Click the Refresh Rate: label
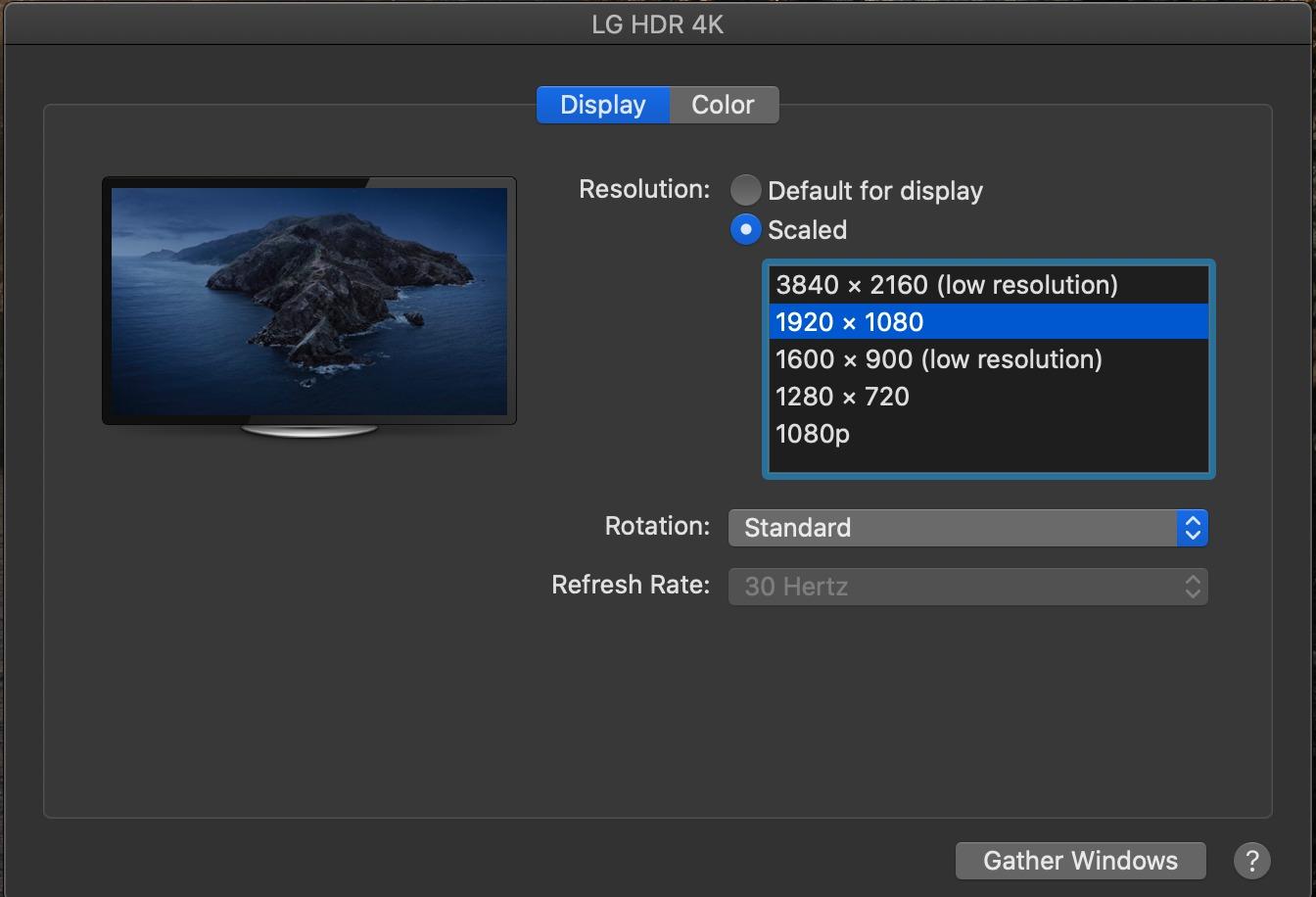Image resolution: width=1316 pixels, height=897 pixels. coord(631,585)
